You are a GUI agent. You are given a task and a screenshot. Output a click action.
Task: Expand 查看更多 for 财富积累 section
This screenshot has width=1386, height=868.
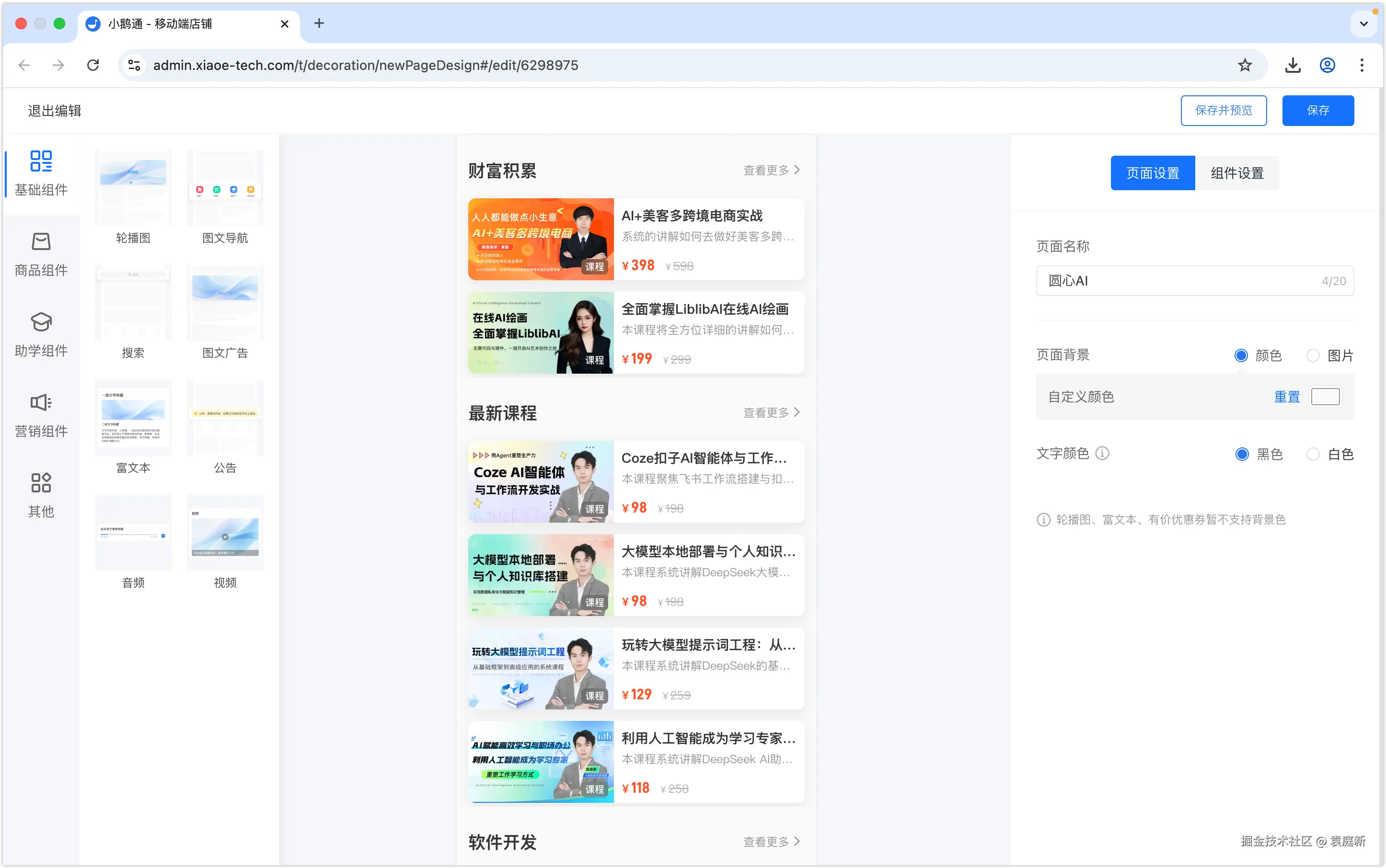click(x=771, y=170)
